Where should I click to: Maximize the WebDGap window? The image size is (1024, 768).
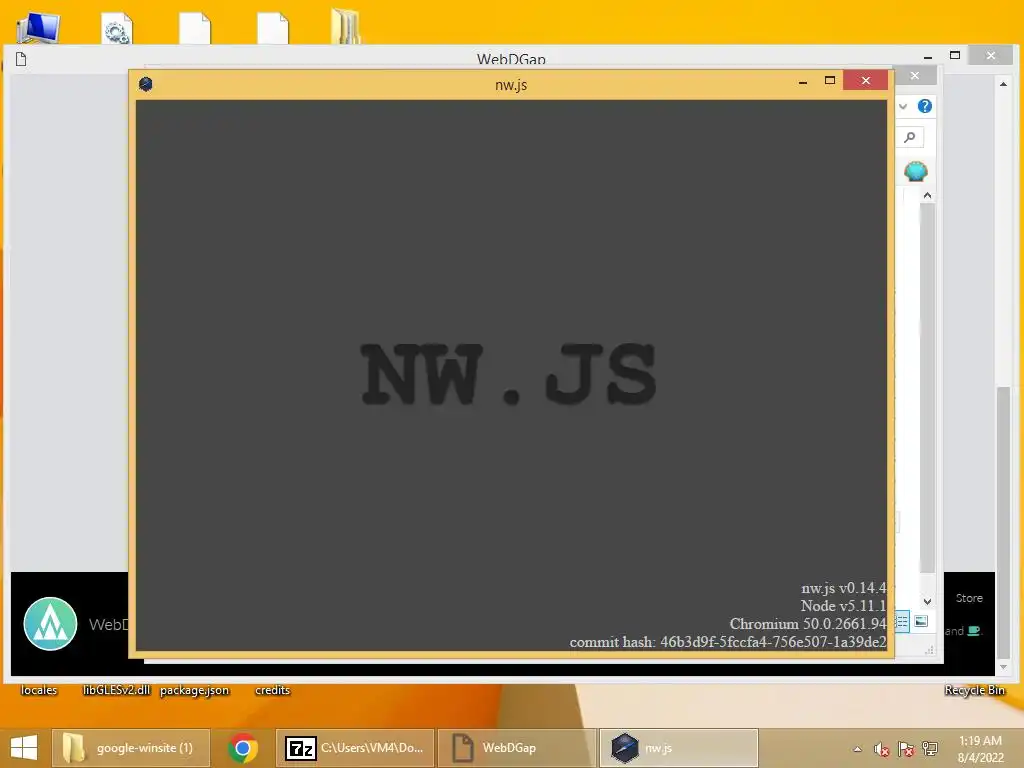click(954, 56)
